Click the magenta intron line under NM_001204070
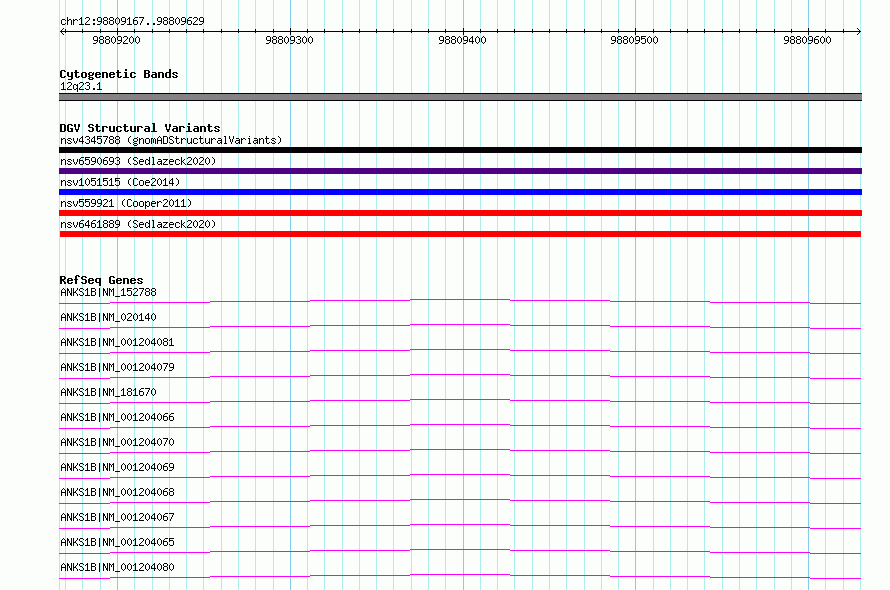Image resolution: width=890 pixels, height=590 pixels. tap(460, 449)
